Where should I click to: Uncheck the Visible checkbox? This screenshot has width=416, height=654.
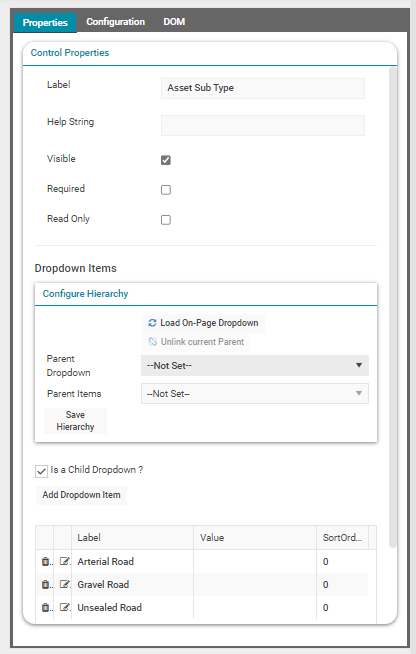(x=166, y=160)
